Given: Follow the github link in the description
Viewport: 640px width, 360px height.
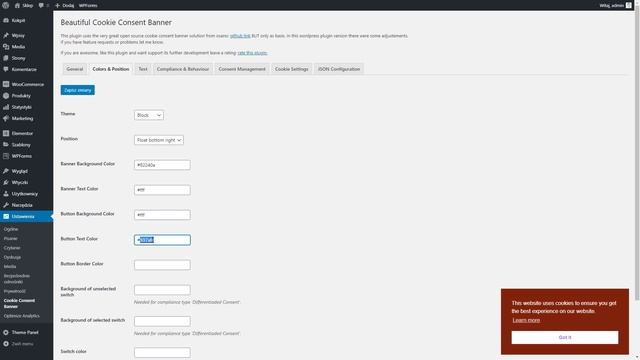Looking at the screenshot, I should pyautogui.click(x=240, y=36).
